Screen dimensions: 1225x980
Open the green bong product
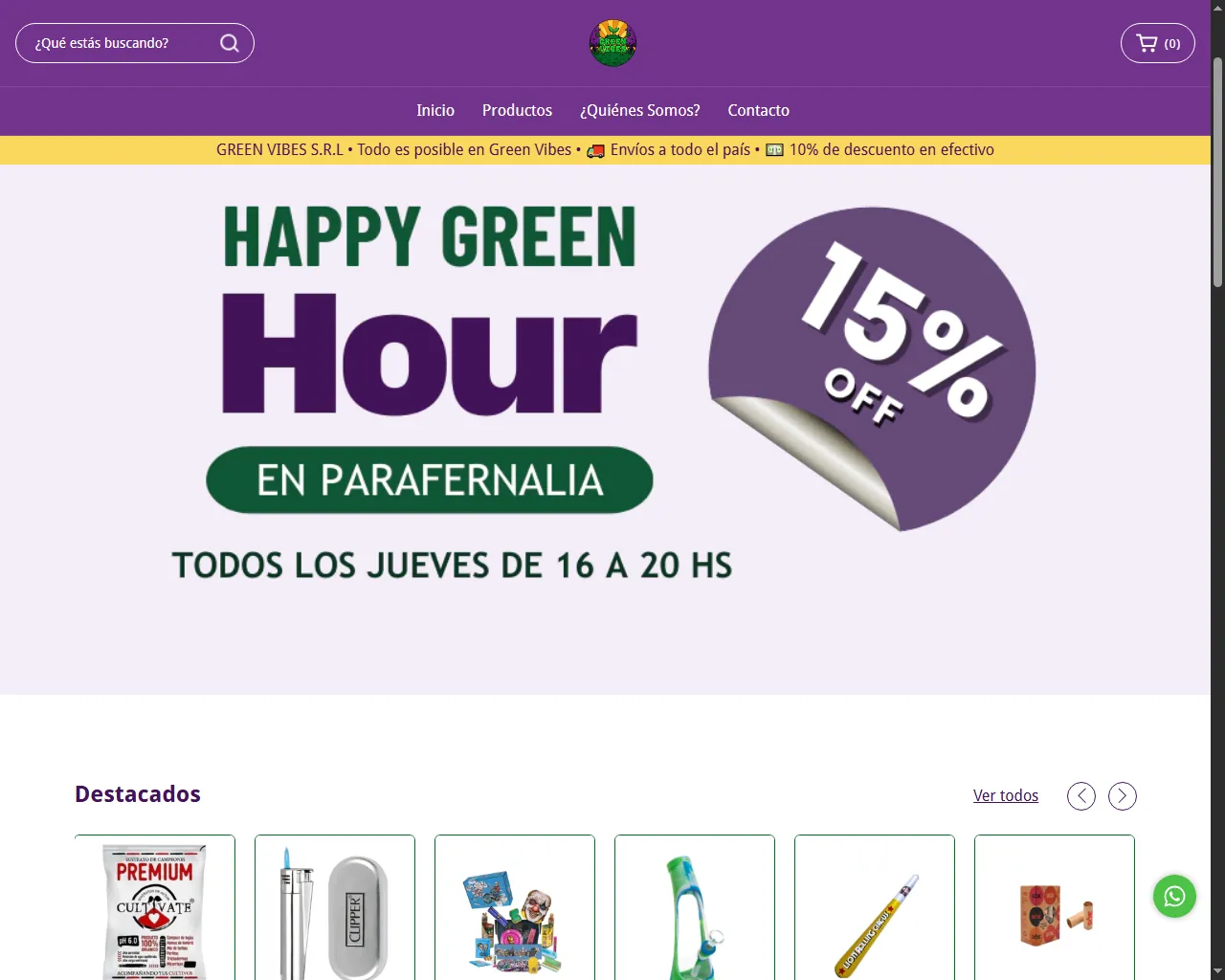pyautogui.click(x=695, y=907)
